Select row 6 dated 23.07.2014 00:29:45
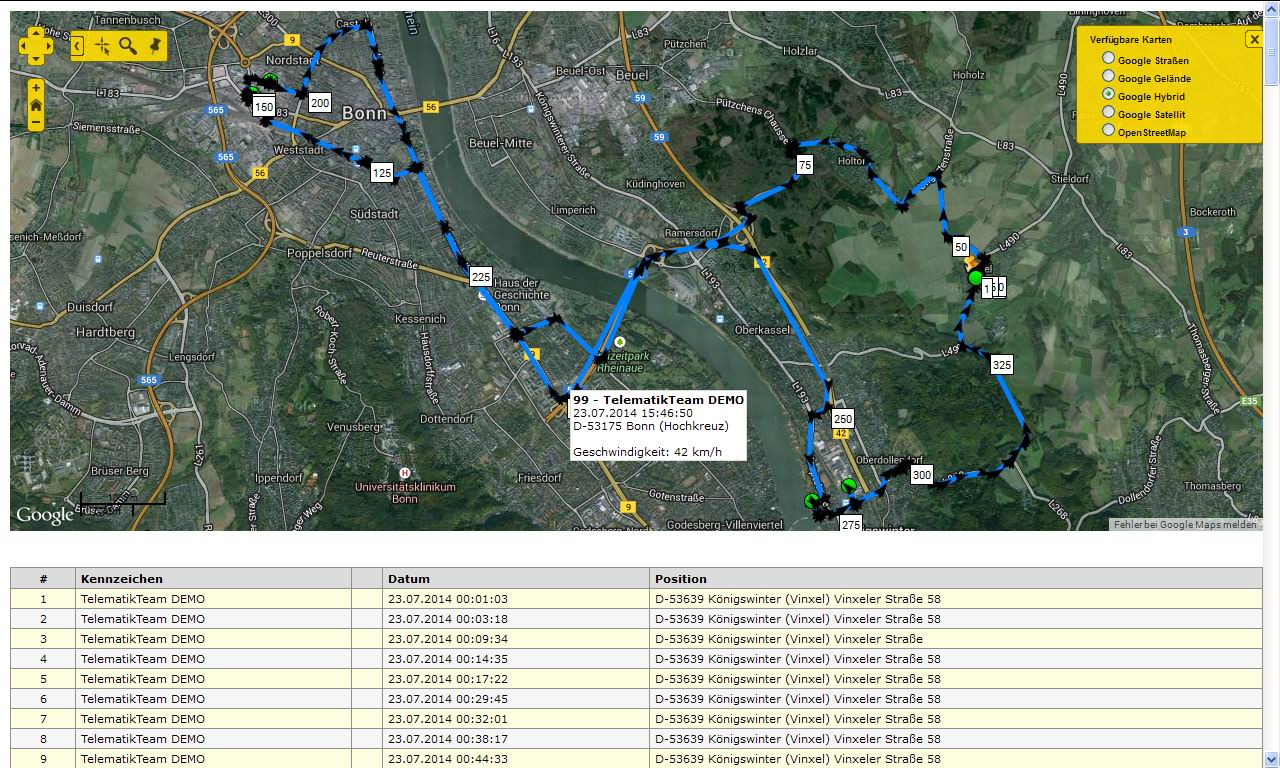 [636, 699]
